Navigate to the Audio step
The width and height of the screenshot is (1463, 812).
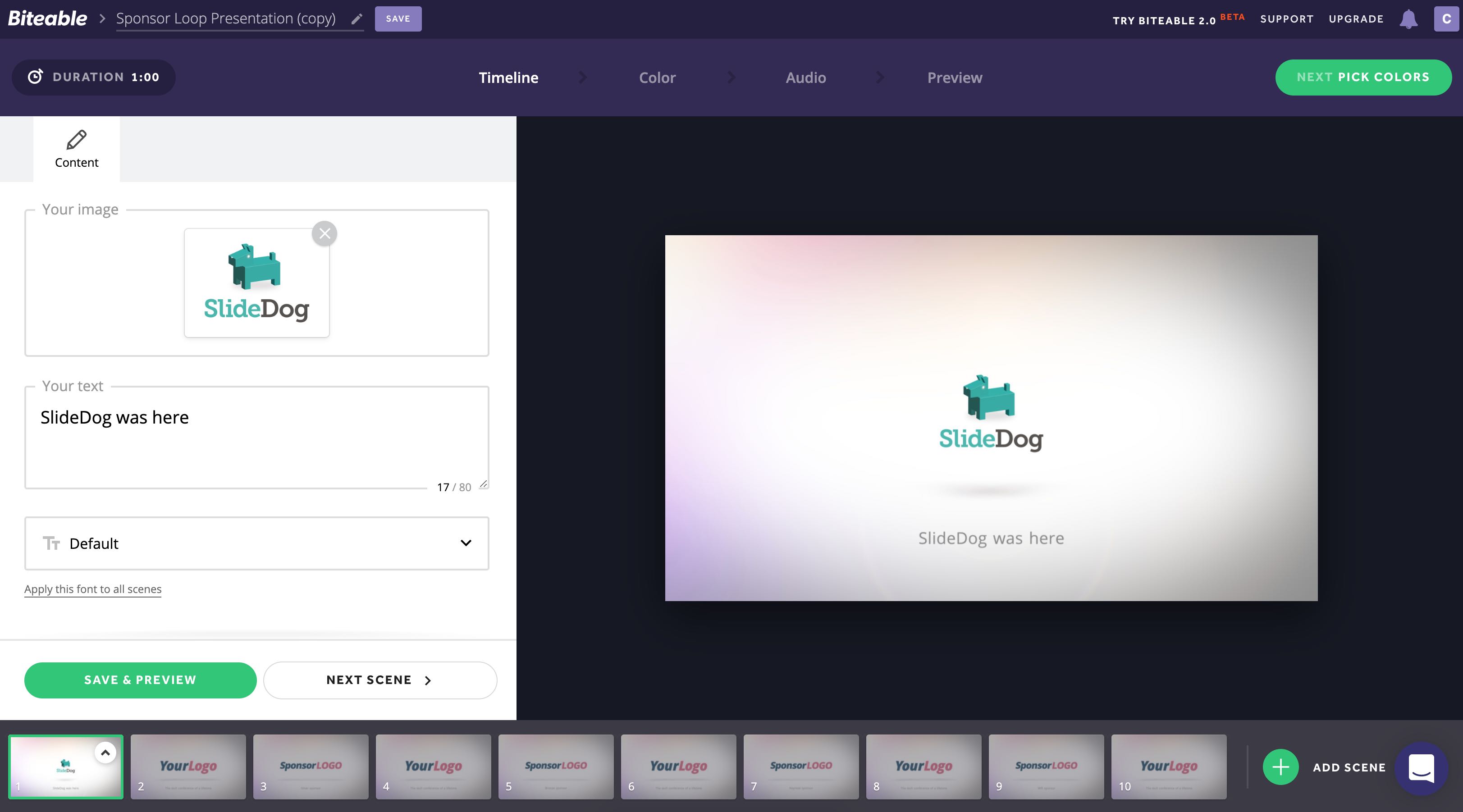[805, 77]
